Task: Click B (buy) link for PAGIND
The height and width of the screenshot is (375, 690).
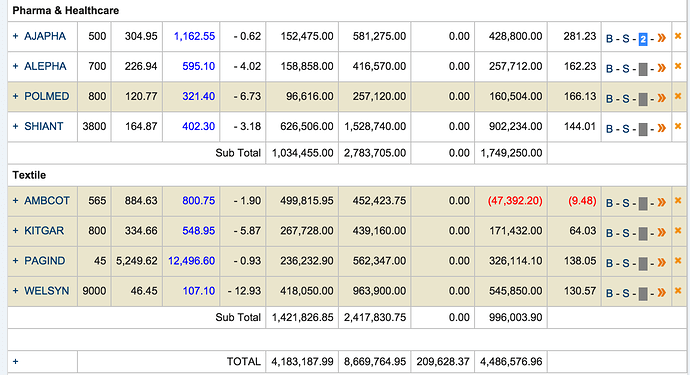Action: click(x=609, y=263)
